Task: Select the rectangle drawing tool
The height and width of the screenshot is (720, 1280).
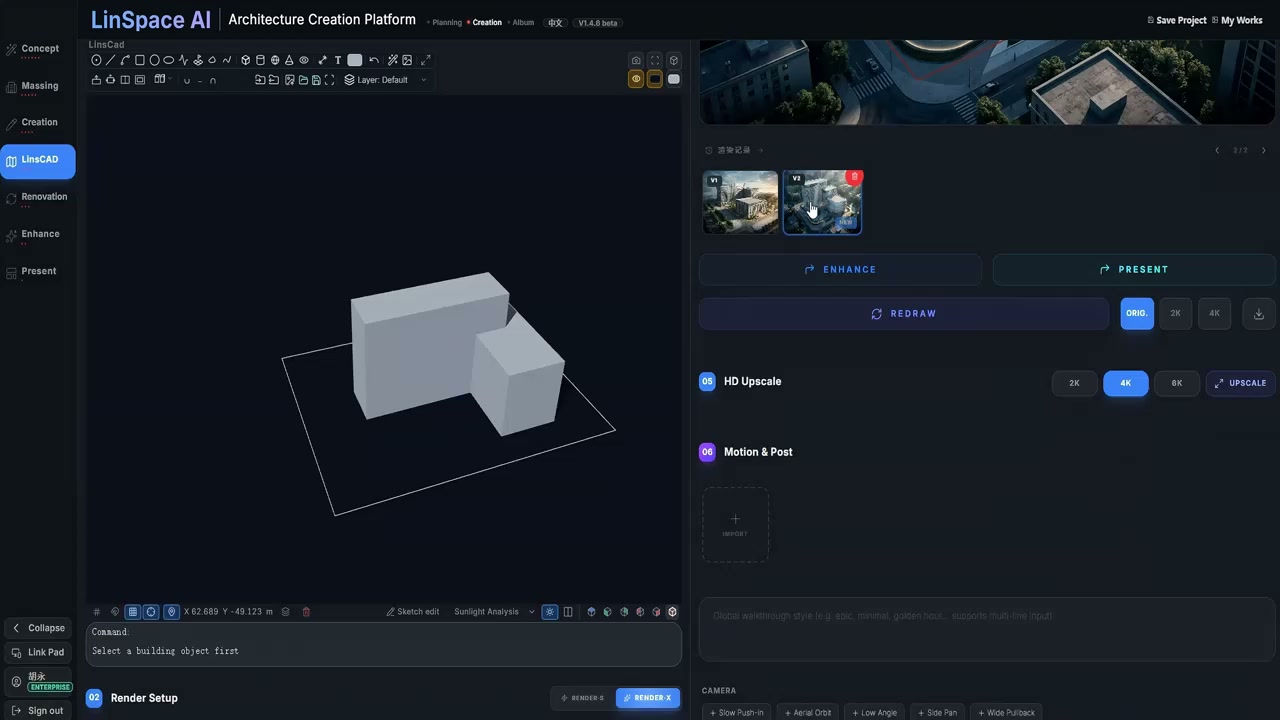Action: [x=140, y=60]
